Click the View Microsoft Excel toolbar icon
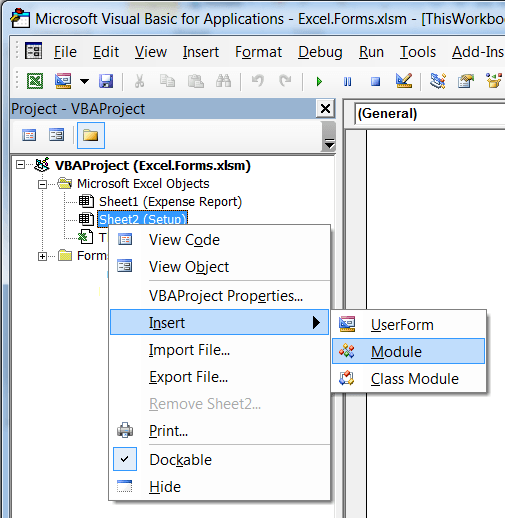Image resolution: width=505 pixels, height=518 pixels. click(35, 81)
